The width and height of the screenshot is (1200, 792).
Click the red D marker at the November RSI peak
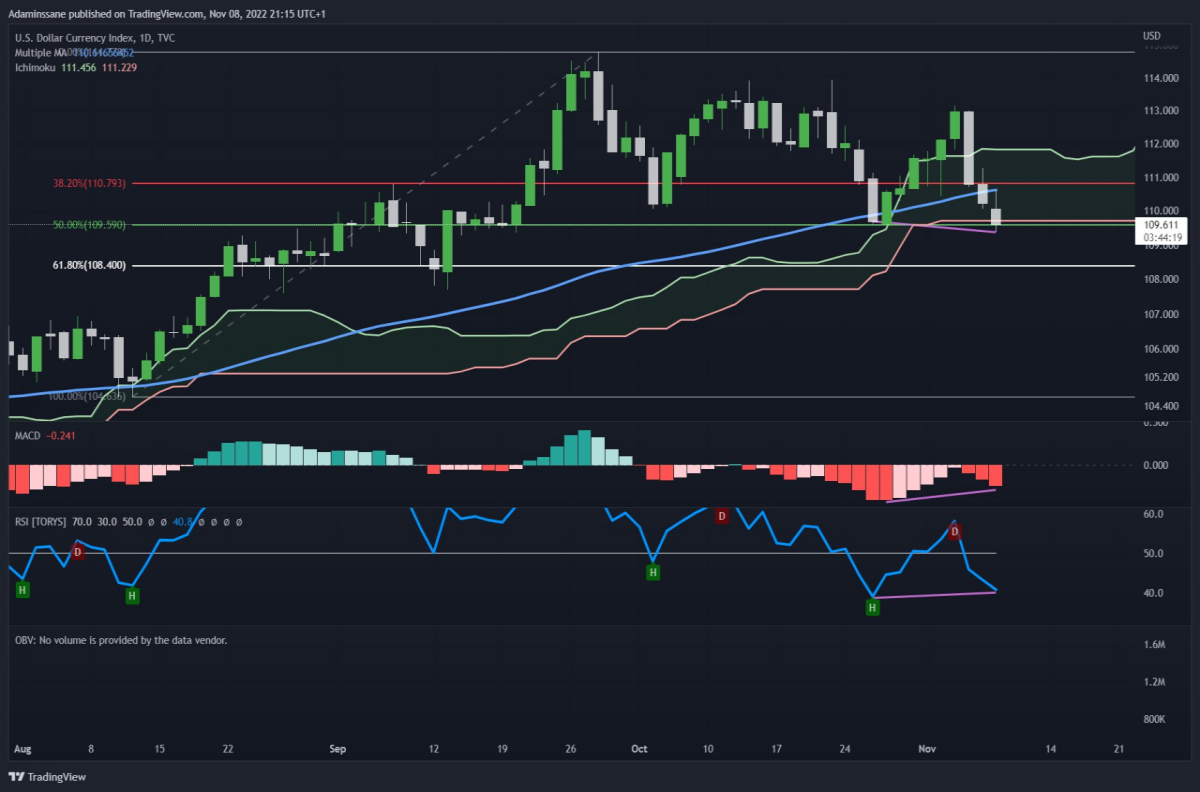pyautogui.click(x=955, y=532)
